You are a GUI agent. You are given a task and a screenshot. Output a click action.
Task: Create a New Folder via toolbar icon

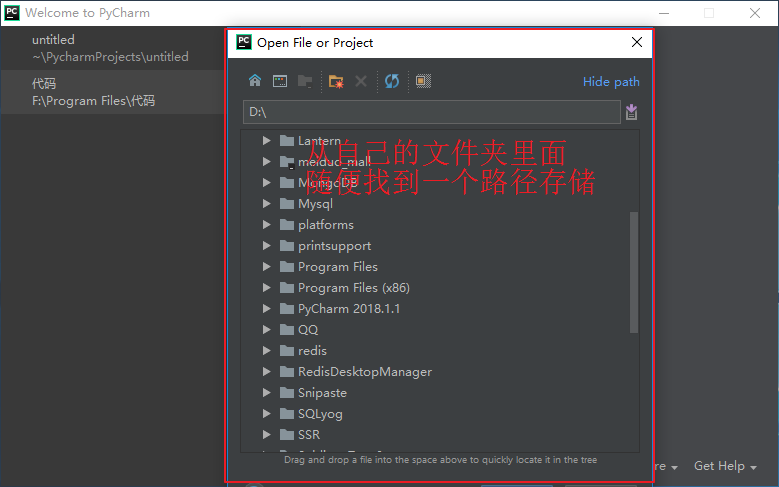tap(336, 81)
